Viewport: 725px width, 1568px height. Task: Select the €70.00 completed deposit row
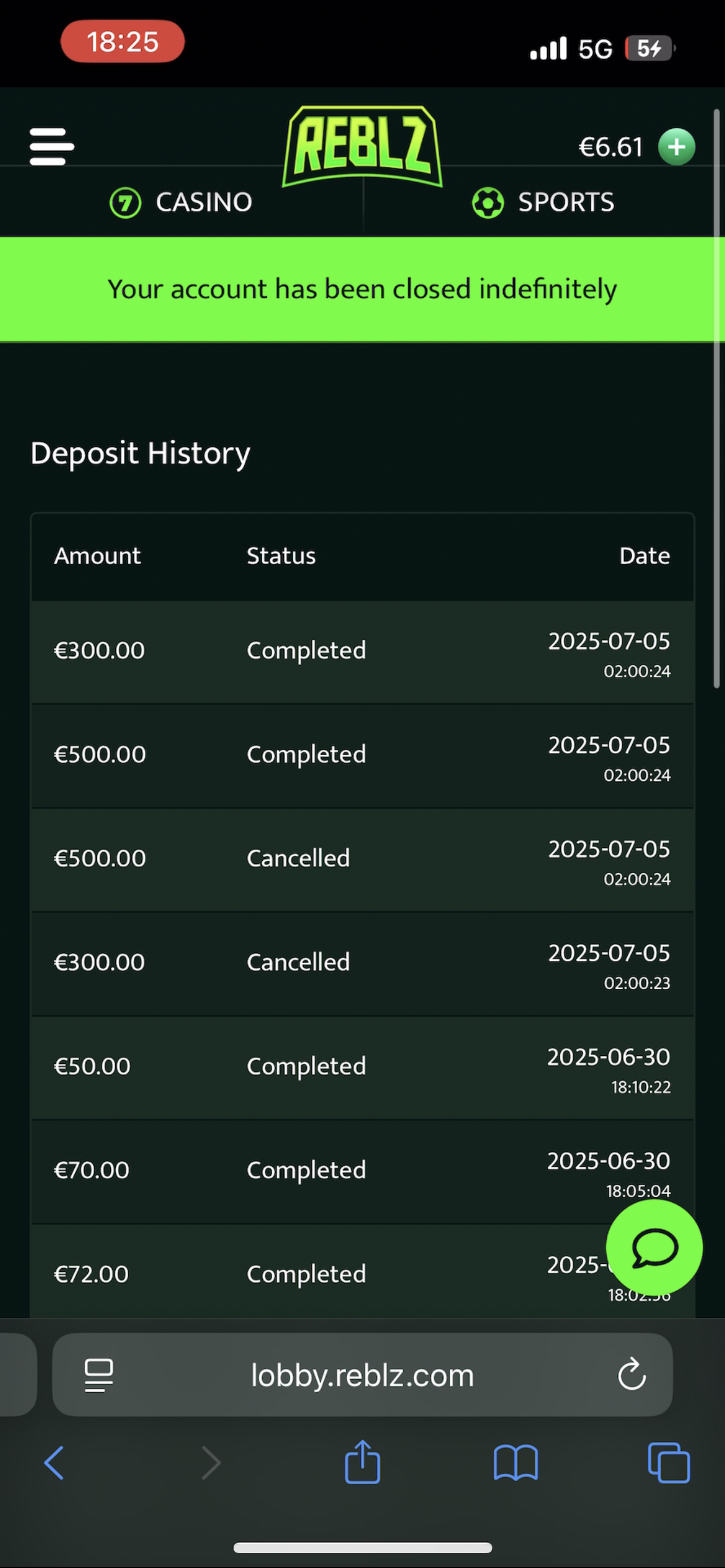click(362, 1171)
